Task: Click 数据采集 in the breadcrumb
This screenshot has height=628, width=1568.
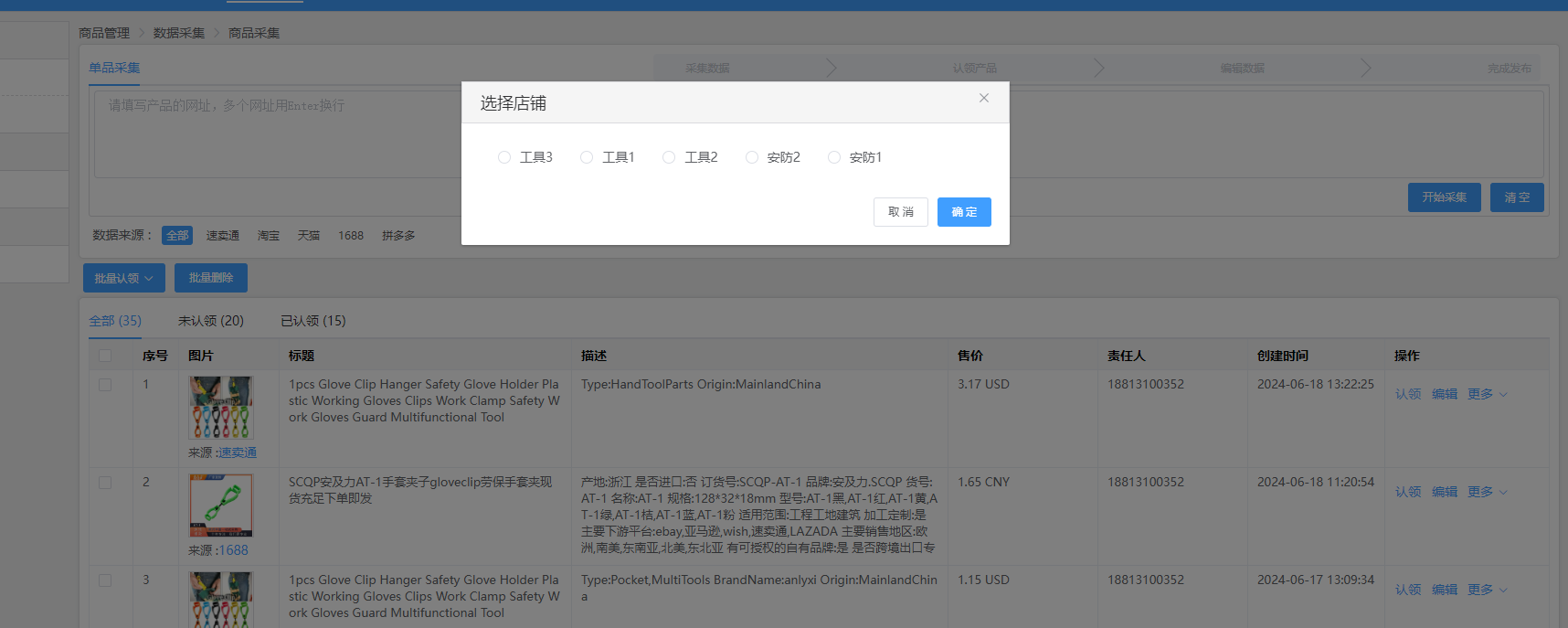Action: click(x=179, y=33)
